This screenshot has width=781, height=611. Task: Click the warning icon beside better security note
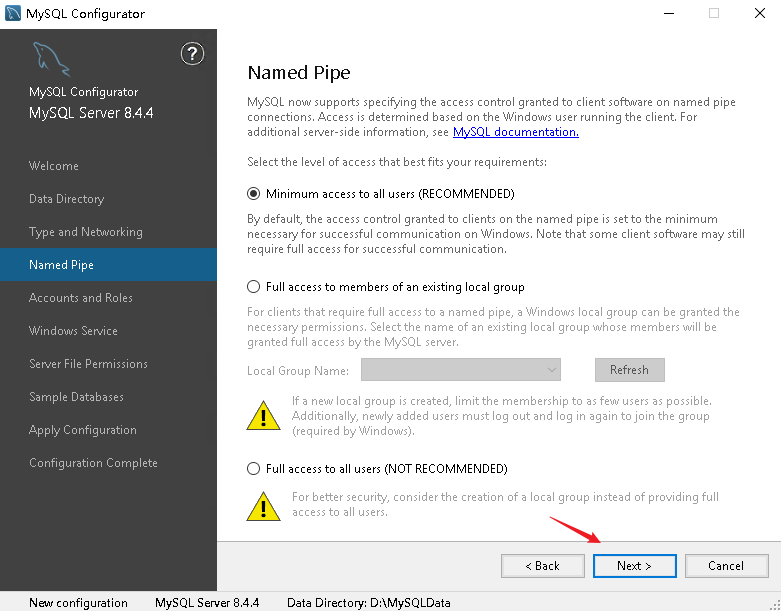click(263, 506)
